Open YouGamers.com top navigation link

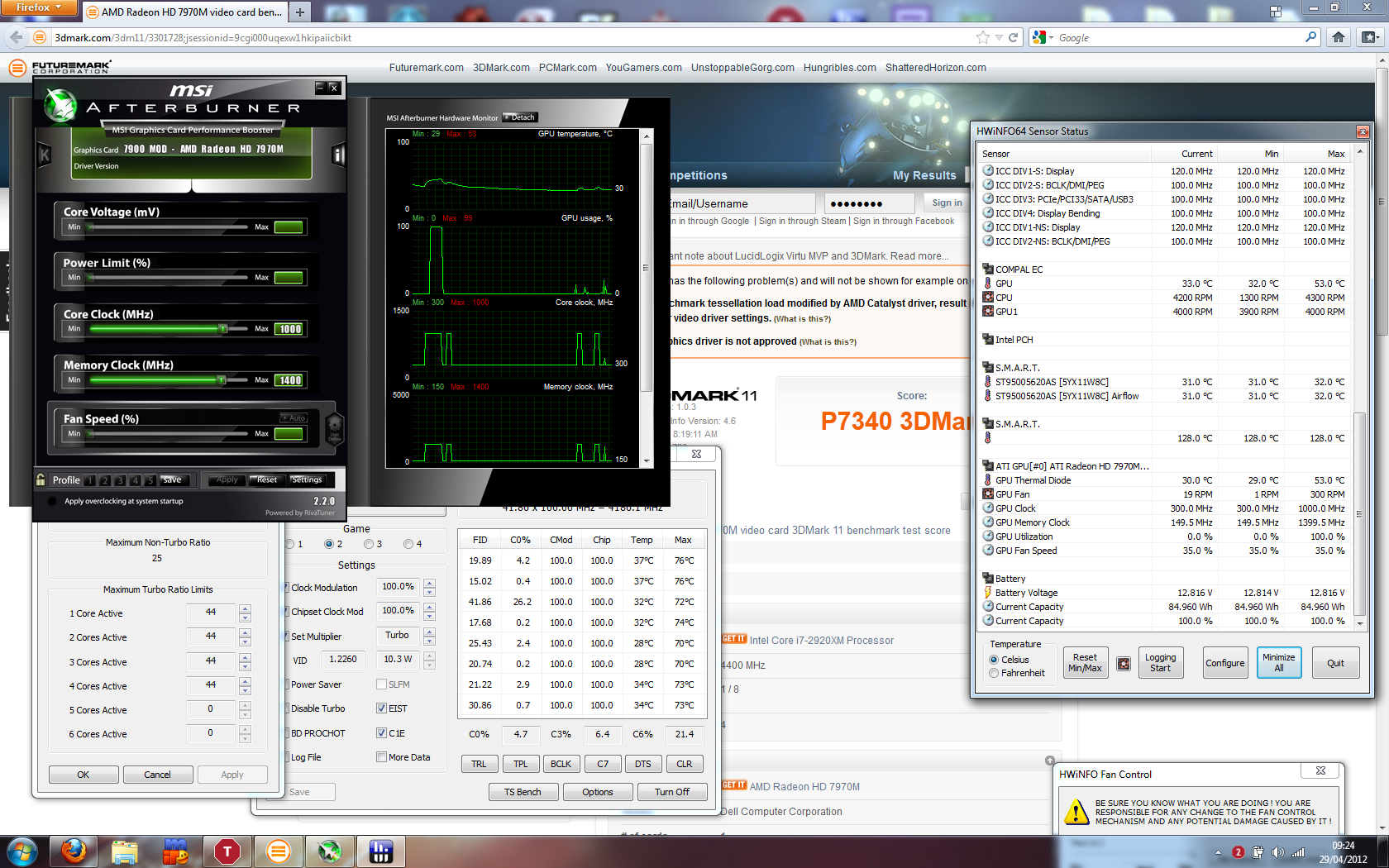click(644, 68)
